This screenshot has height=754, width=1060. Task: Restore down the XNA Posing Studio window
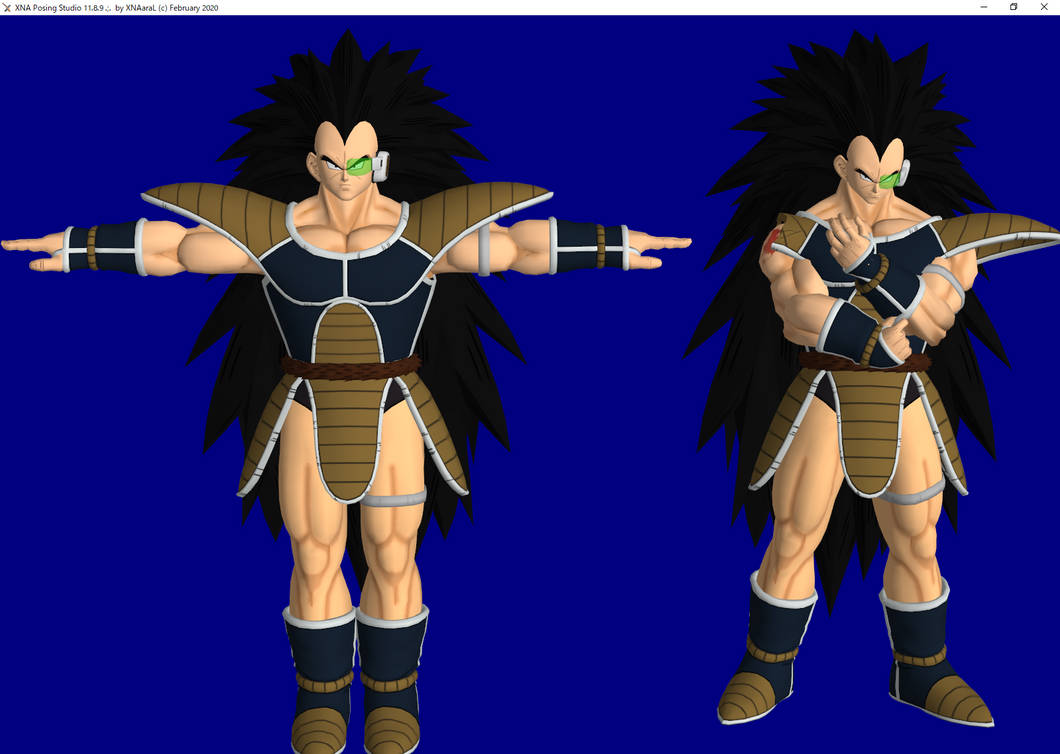pyautogui.click(x=1013, y=7)
